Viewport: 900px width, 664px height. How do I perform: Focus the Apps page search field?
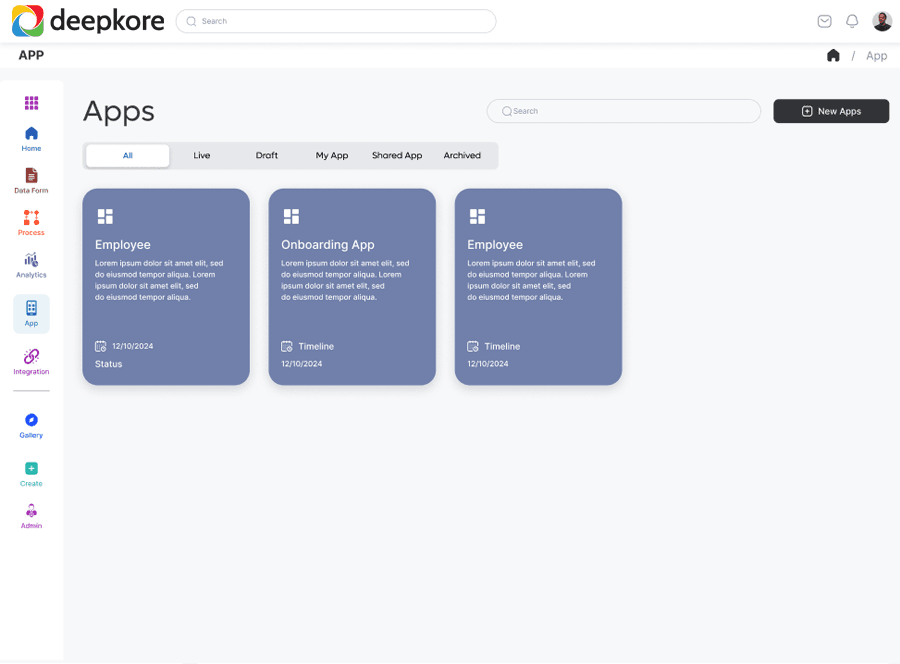click(x=623, y=111)
